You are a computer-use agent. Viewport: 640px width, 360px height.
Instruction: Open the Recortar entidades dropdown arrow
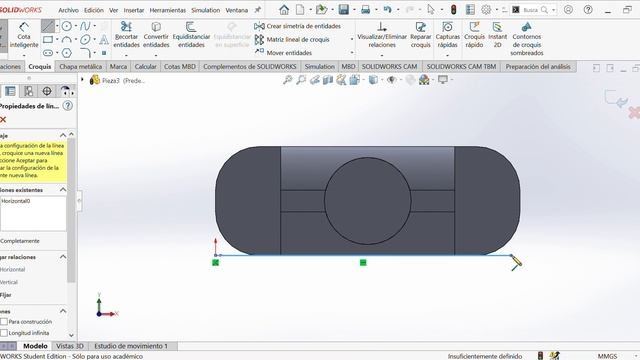click(x=126, y=55)
